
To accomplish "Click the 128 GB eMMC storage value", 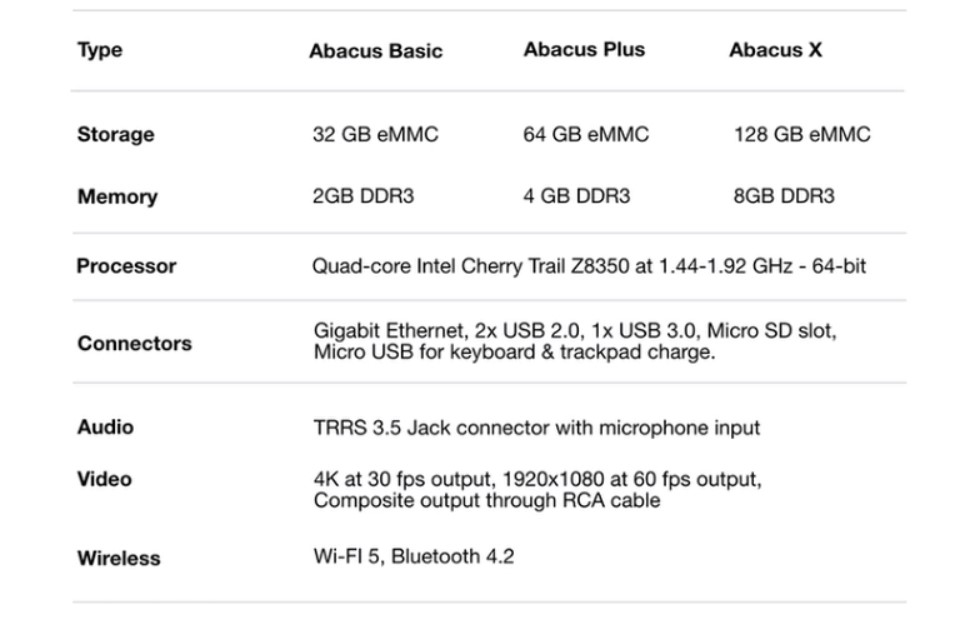I will [802, 134].
